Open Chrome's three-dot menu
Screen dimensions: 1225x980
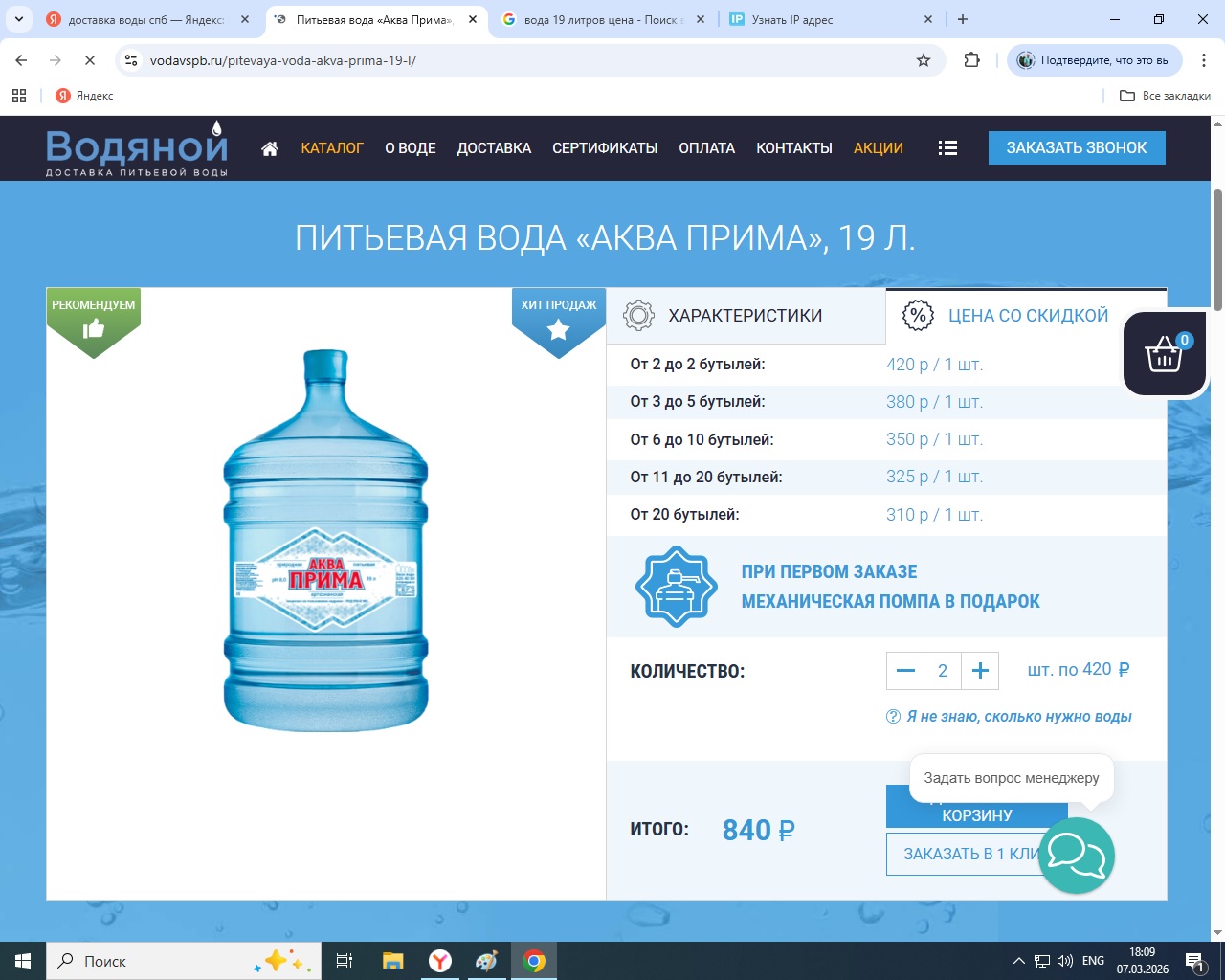pyautogui.click(x=1203, y=60)
